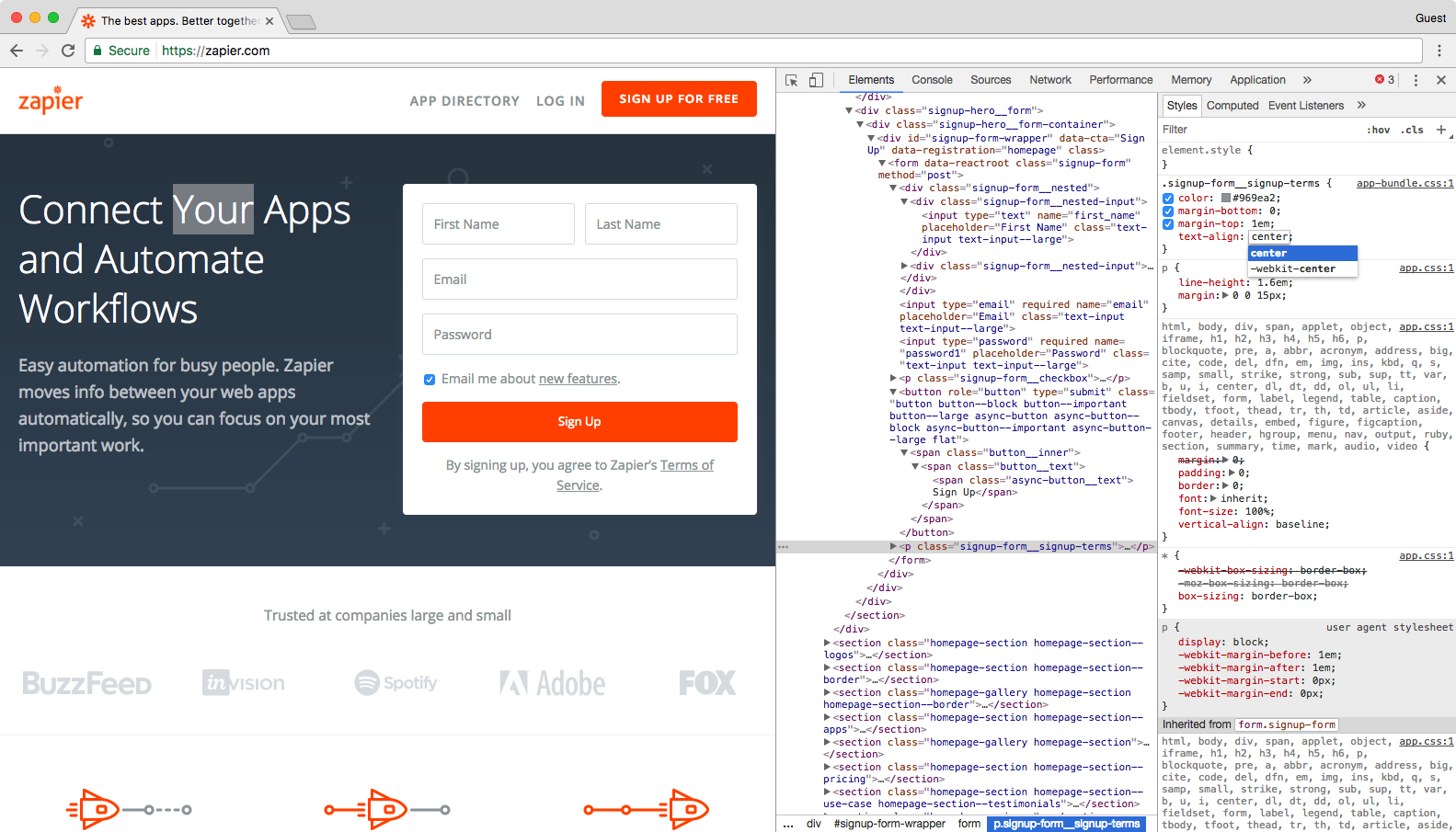This screenshot has height=832, width=1456.
Task: Toggle .cls class editor panel
Action: point(1412,130)
